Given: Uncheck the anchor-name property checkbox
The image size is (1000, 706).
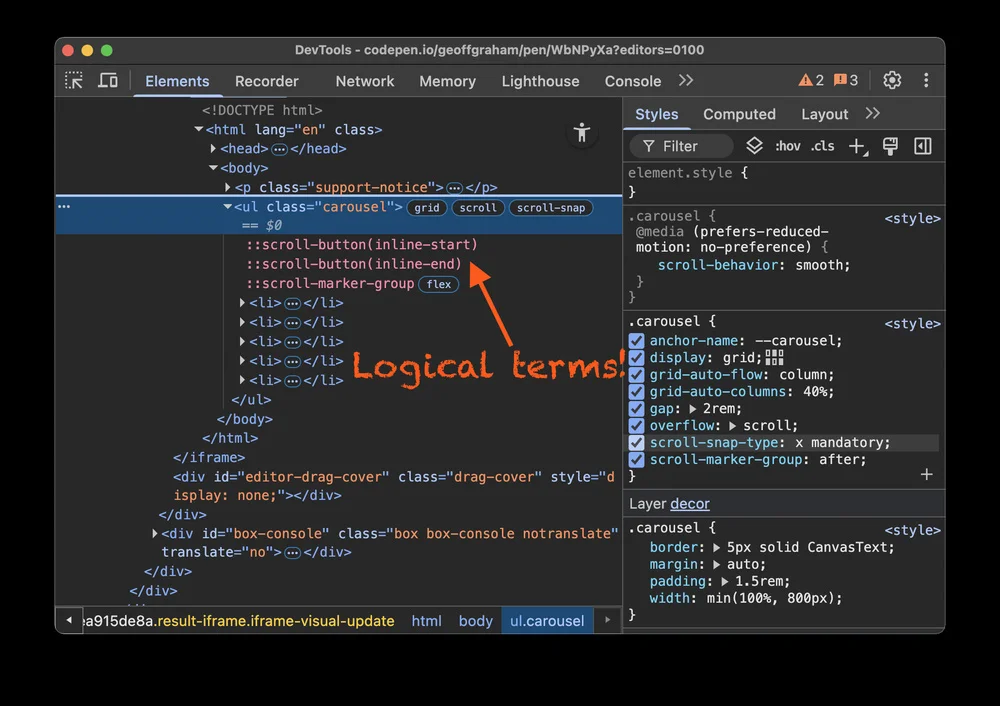Looking at the screenshot, I should click(636, 341).
